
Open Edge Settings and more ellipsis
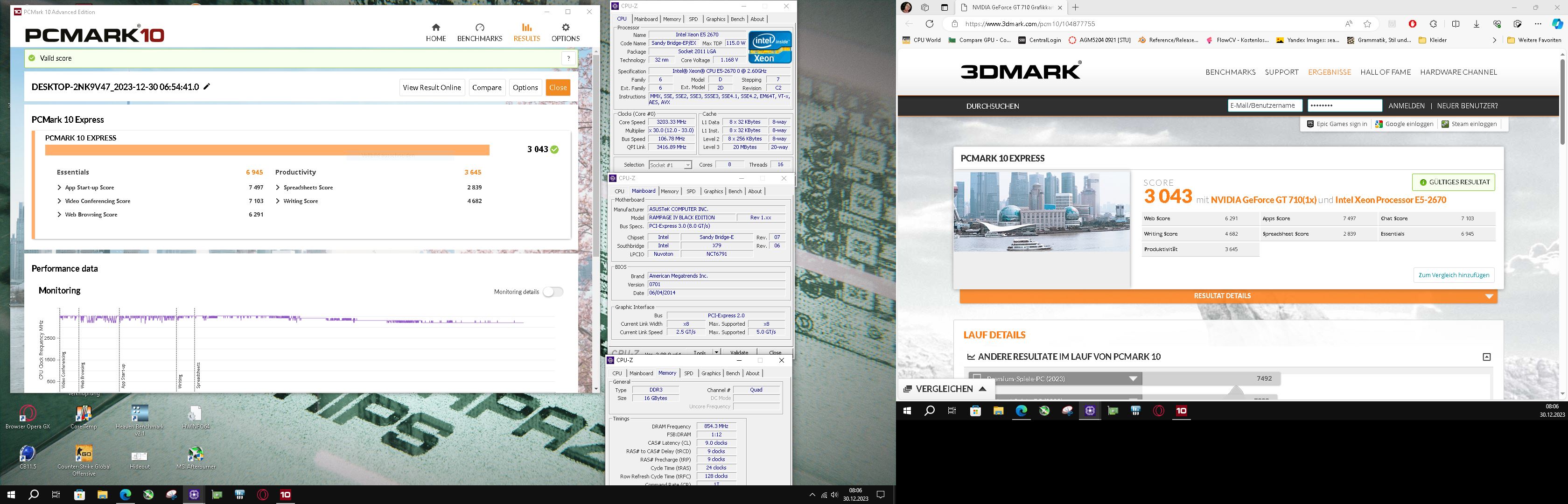(1538, 24)
